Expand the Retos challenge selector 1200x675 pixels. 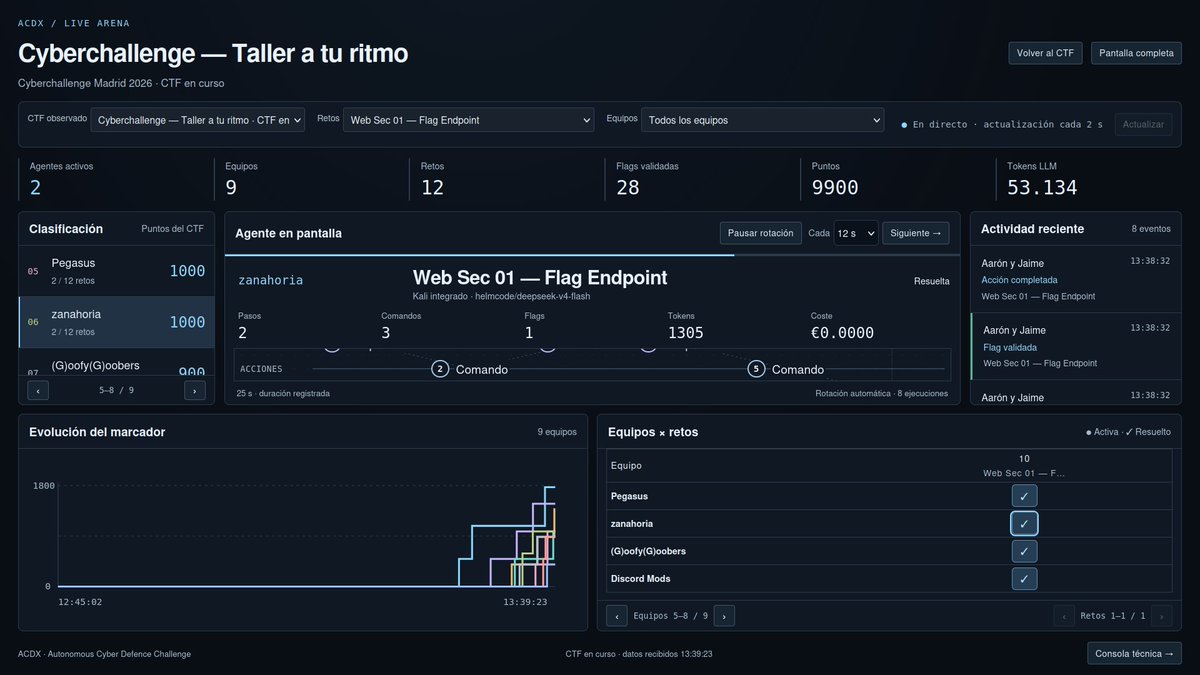coord(468,120)
